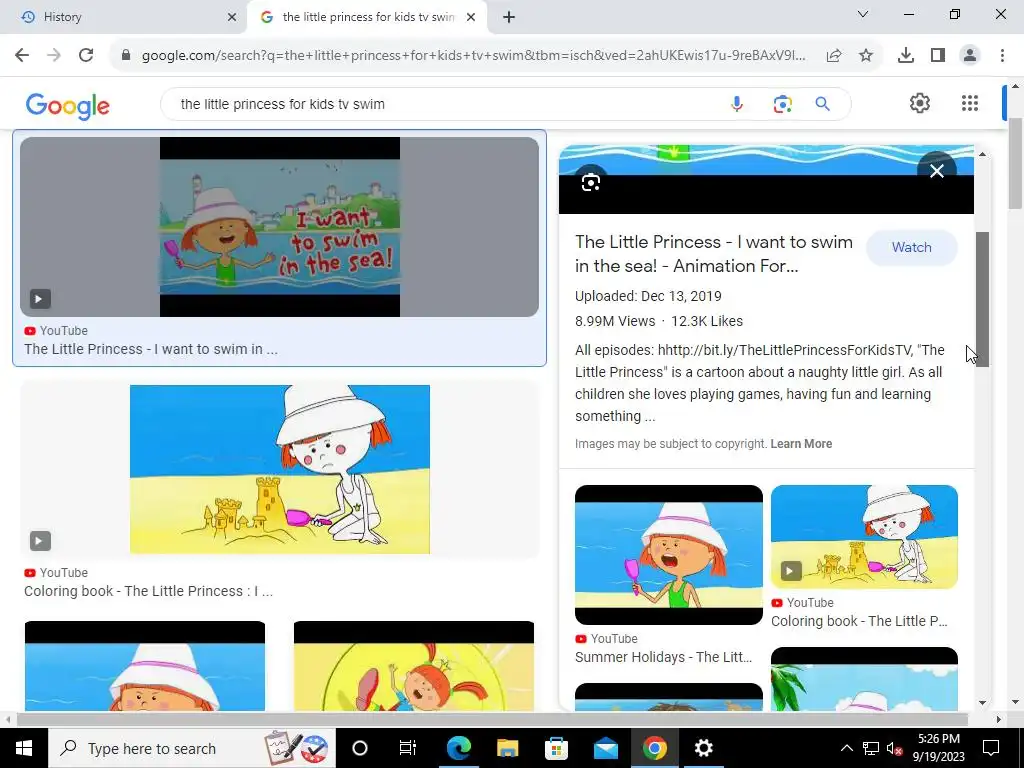
Task: Open the share this page icon
Action: click(833, 56)
